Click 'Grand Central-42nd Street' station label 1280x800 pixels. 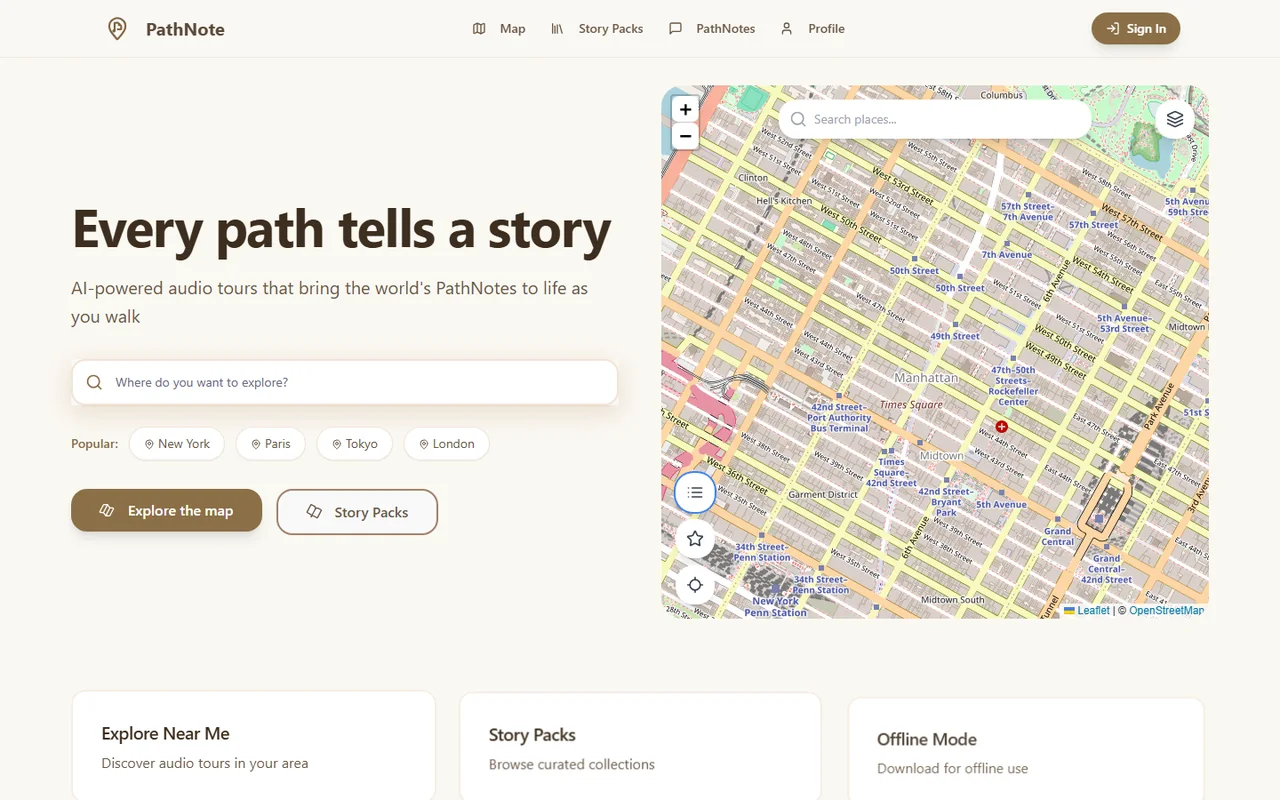click(x=1106, y=569)
